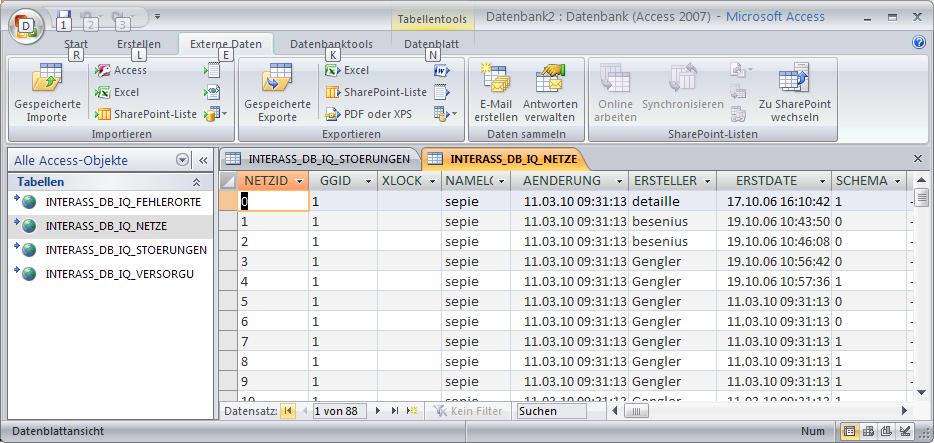934x443 pixels.
Task: Export as PDF oder XPS
Action: click(368, 114)
